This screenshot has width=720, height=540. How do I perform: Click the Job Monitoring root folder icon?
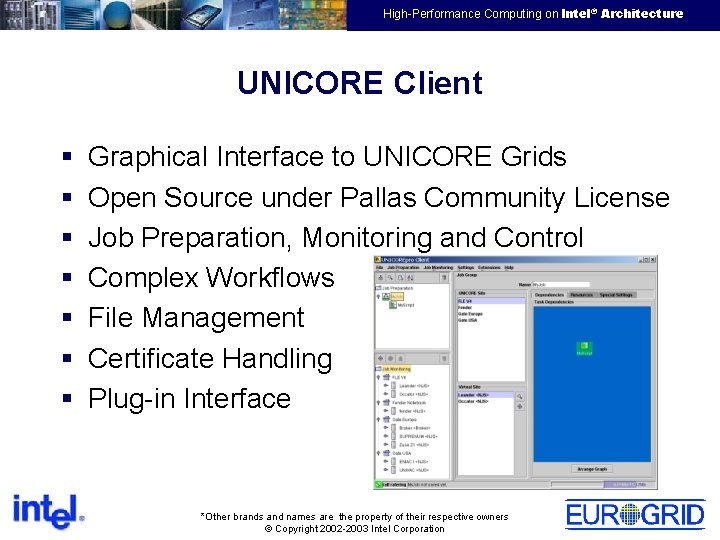point(378,369)
